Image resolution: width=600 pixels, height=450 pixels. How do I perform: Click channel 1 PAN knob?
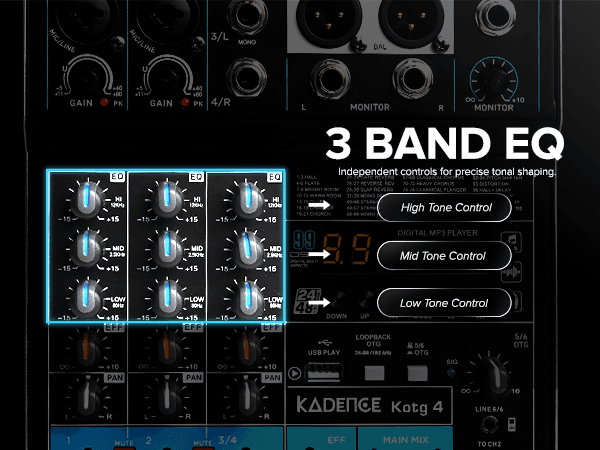coord(88,398)
